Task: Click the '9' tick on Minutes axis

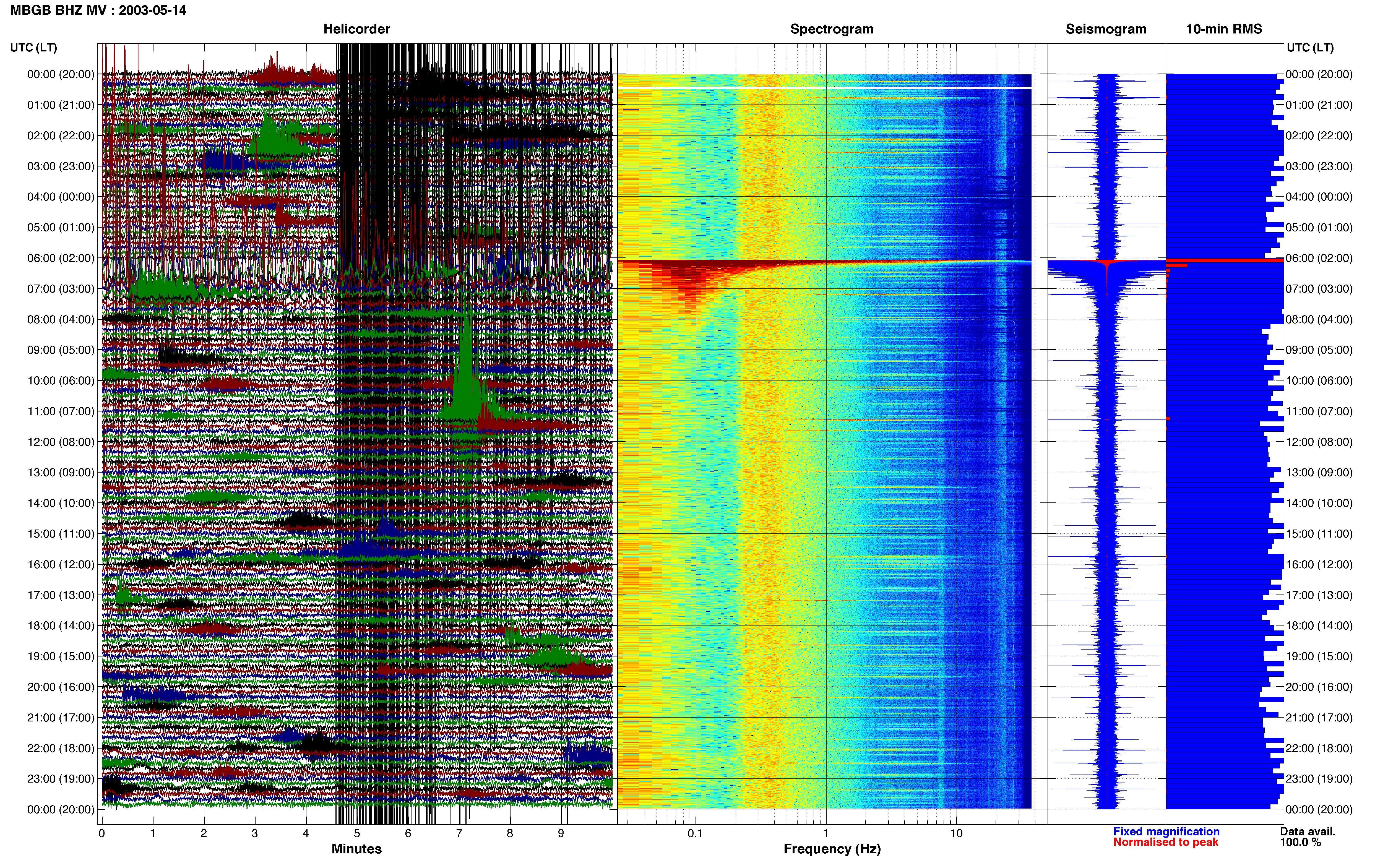Action: pyautogui.click(x=561, y=833)
